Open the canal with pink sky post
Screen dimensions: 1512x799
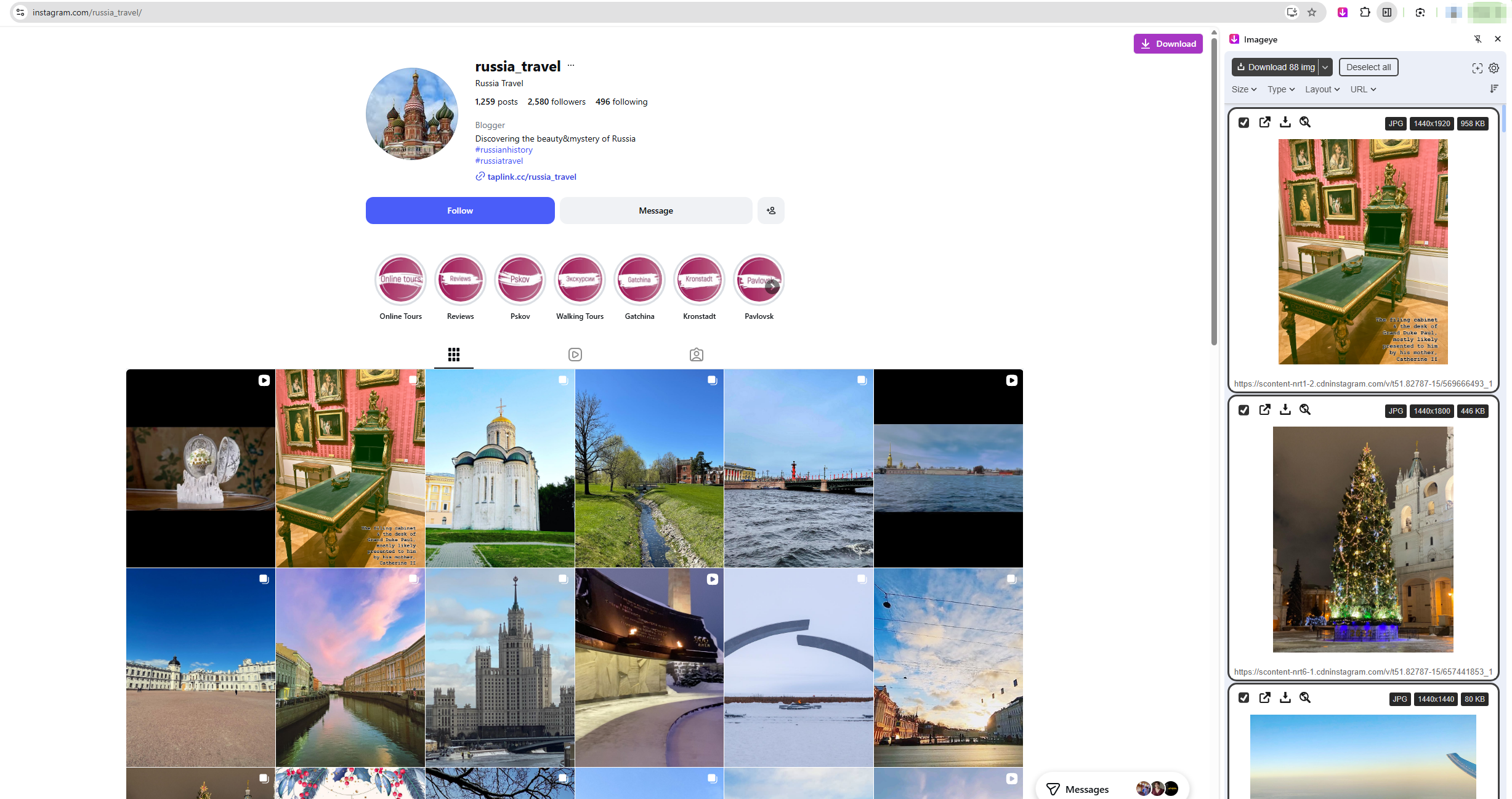(x=350, y=667)
